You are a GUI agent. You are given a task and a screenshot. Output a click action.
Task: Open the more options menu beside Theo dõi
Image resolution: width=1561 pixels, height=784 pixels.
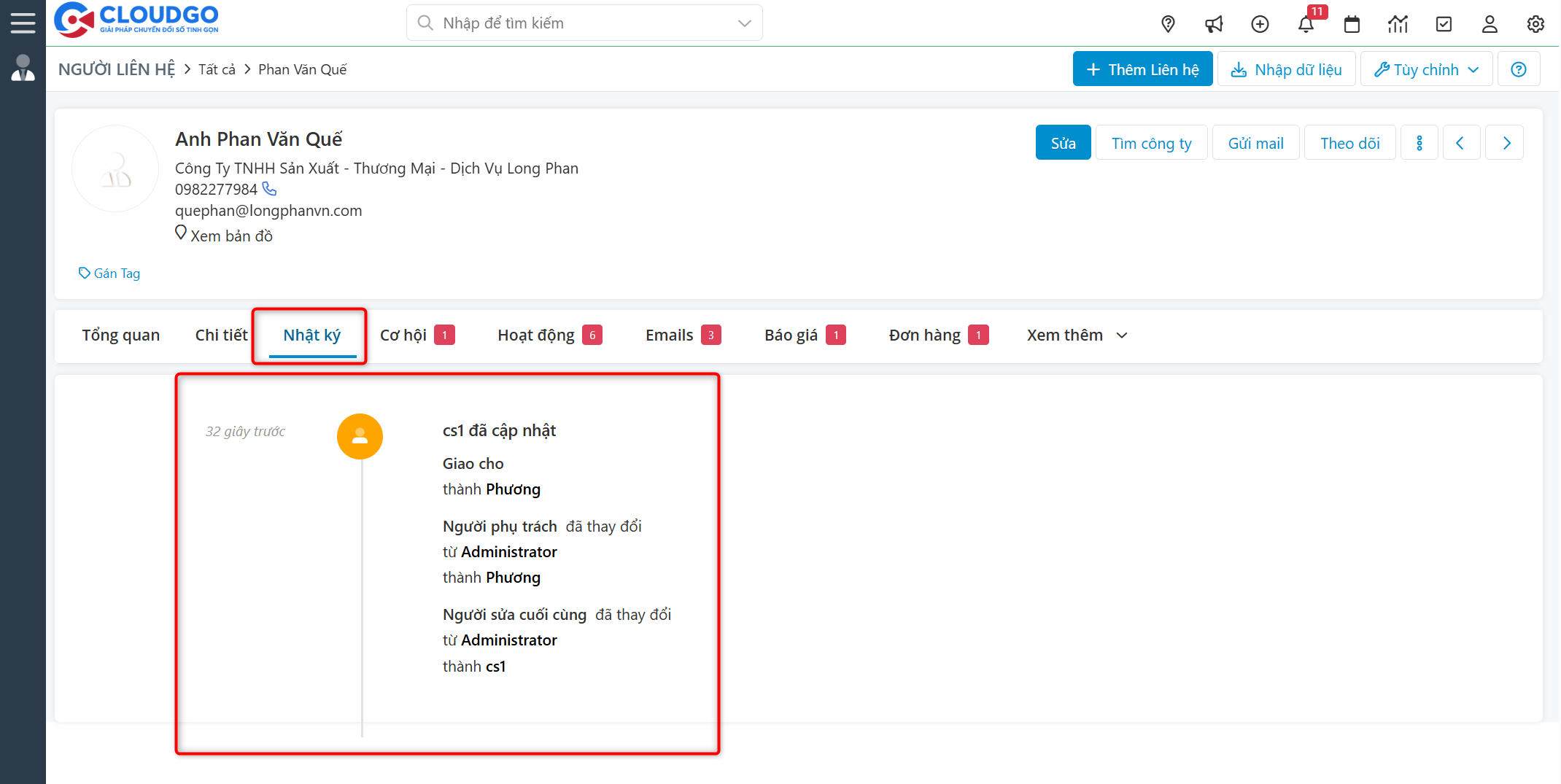1419,142
